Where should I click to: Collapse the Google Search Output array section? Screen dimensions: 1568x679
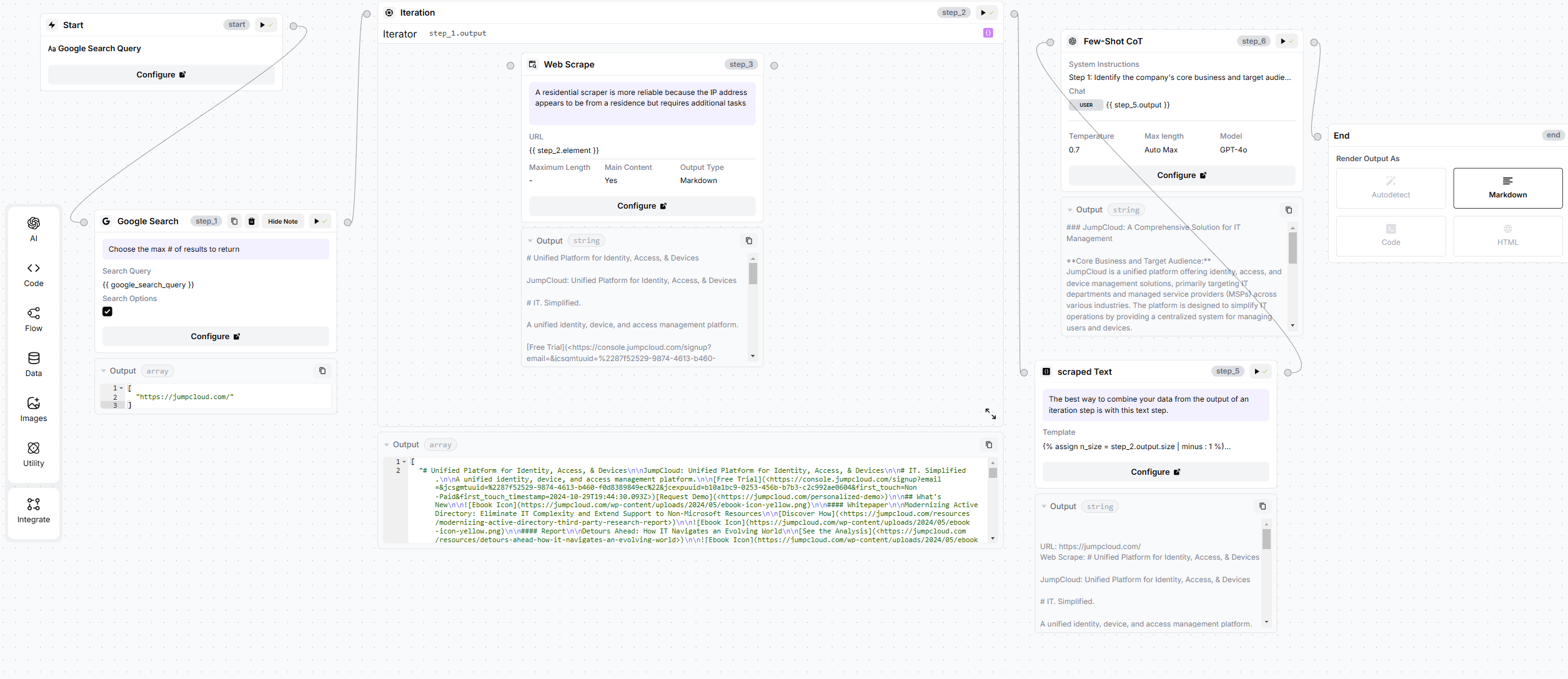104,371
